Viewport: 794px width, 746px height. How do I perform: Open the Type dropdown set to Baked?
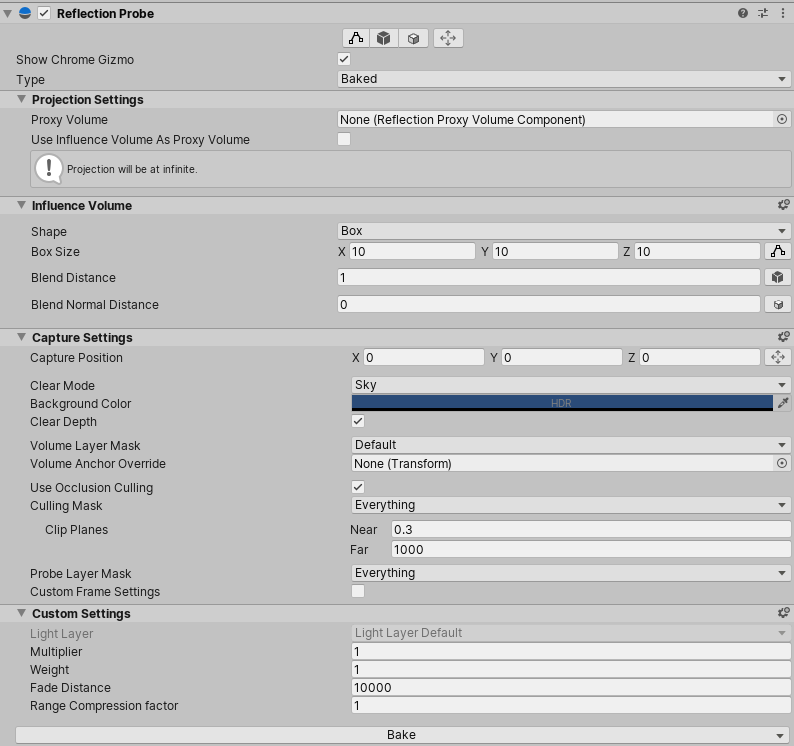point(564,79)
